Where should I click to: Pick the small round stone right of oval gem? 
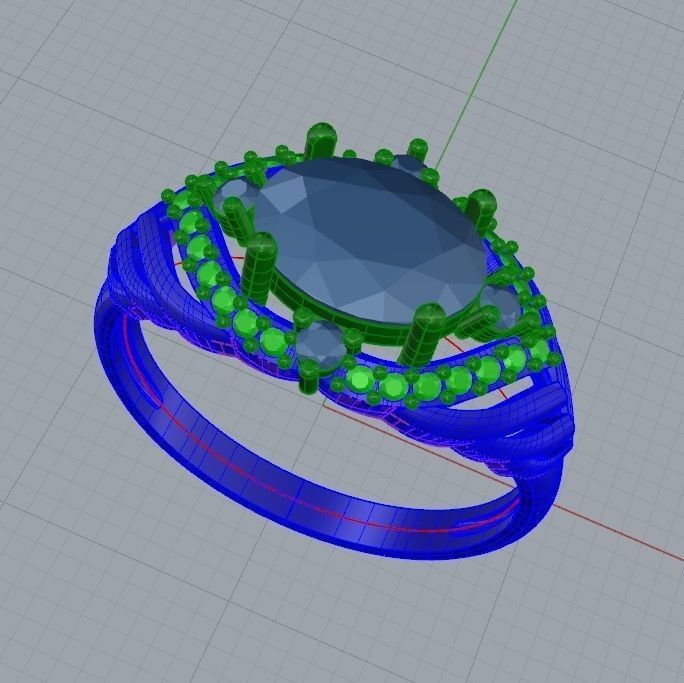(502, 307)
